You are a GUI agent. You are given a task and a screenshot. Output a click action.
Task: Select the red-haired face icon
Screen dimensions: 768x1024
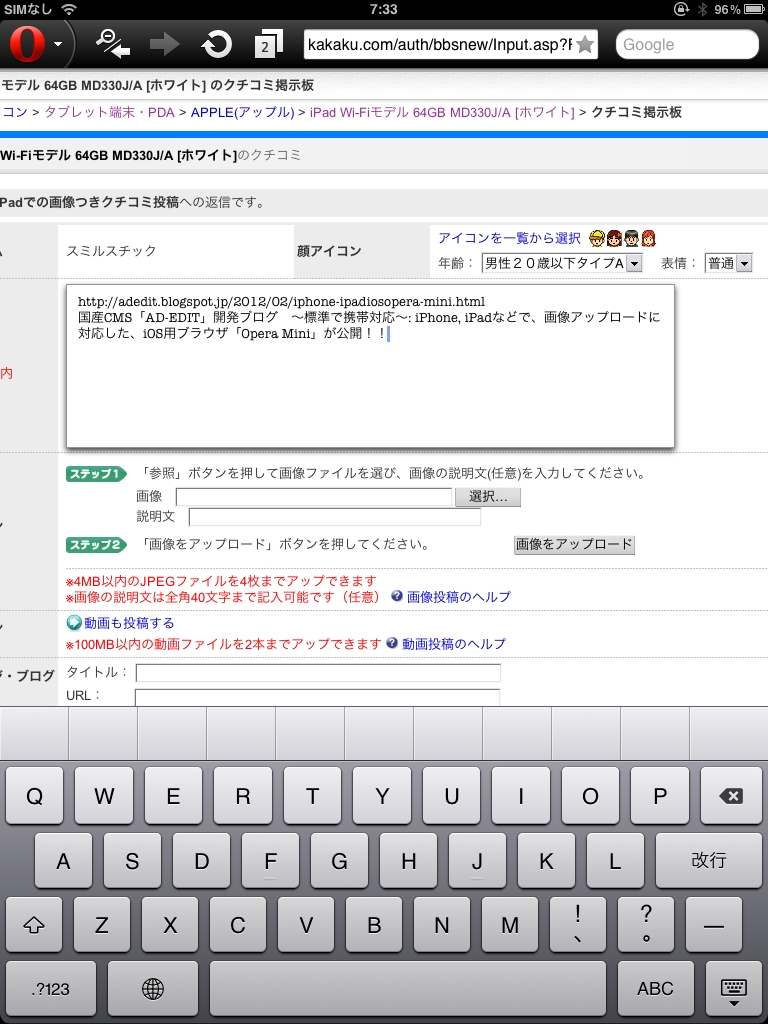[648, 238]
